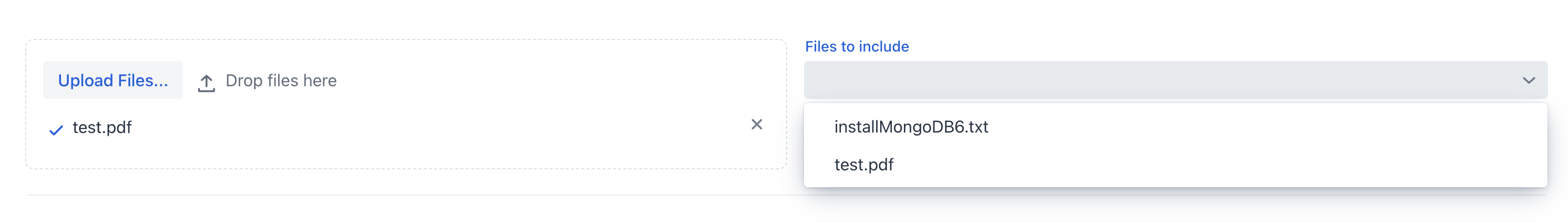Collapse dropdown using the chevron arrow
The width and height of the screenshot is (1568, 223).
tap(1529, 80)
